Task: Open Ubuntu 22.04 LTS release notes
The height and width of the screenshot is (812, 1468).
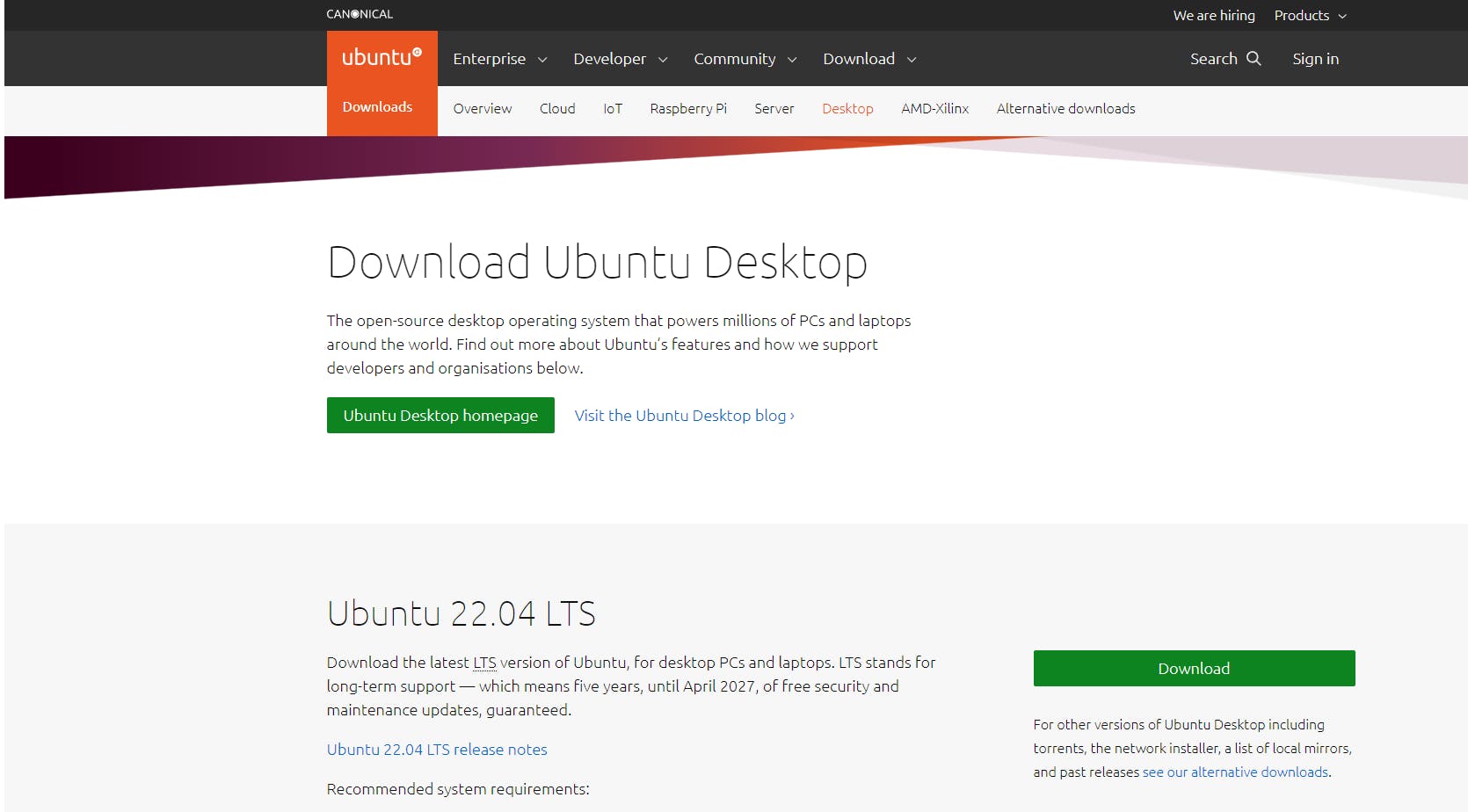Action: [437, 750]
